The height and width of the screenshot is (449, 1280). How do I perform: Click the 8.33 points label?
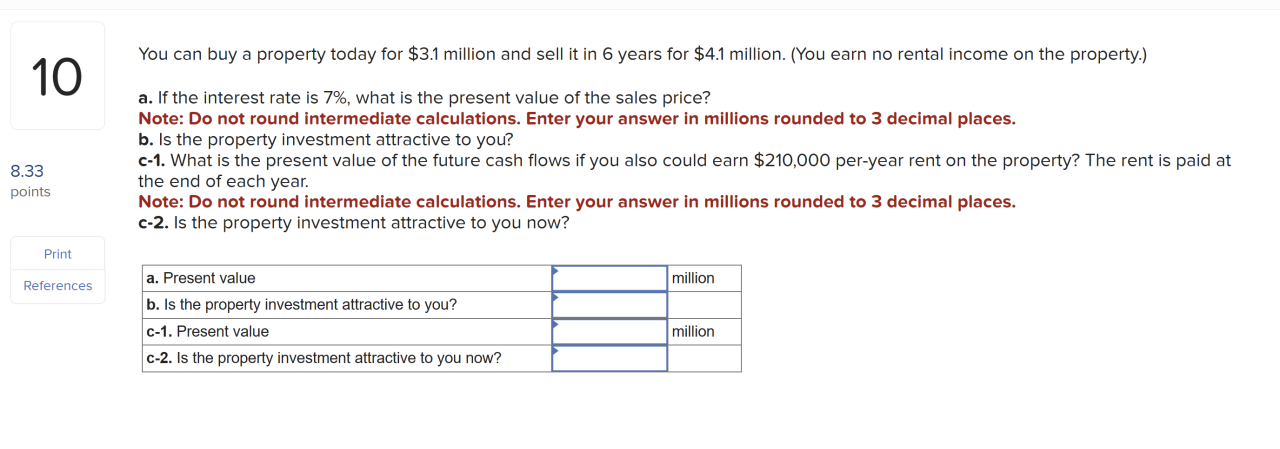[x=30, y=181]
